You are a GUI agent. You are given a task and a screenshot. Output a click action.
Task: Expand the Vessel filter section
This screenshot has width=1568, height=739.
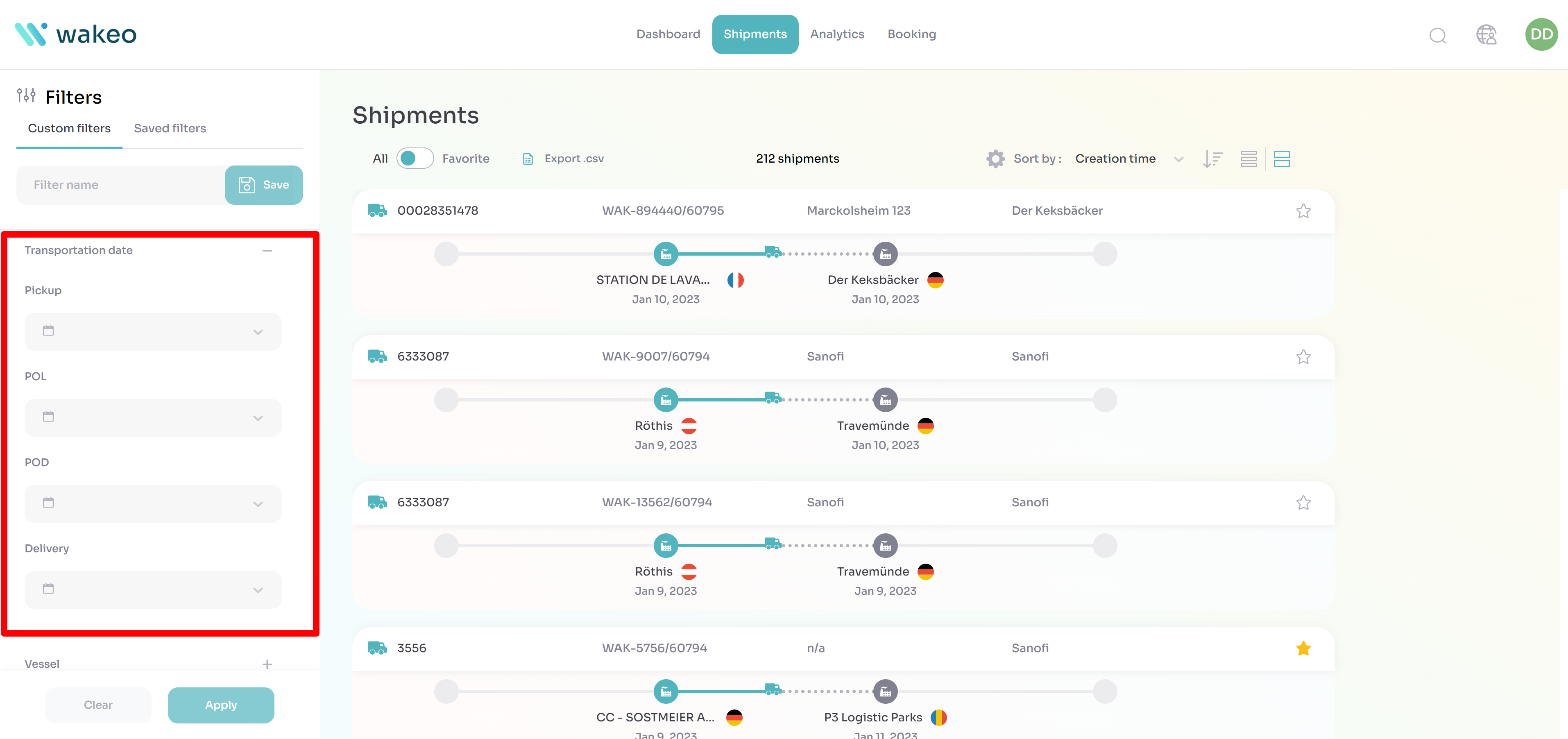point(267,664)
